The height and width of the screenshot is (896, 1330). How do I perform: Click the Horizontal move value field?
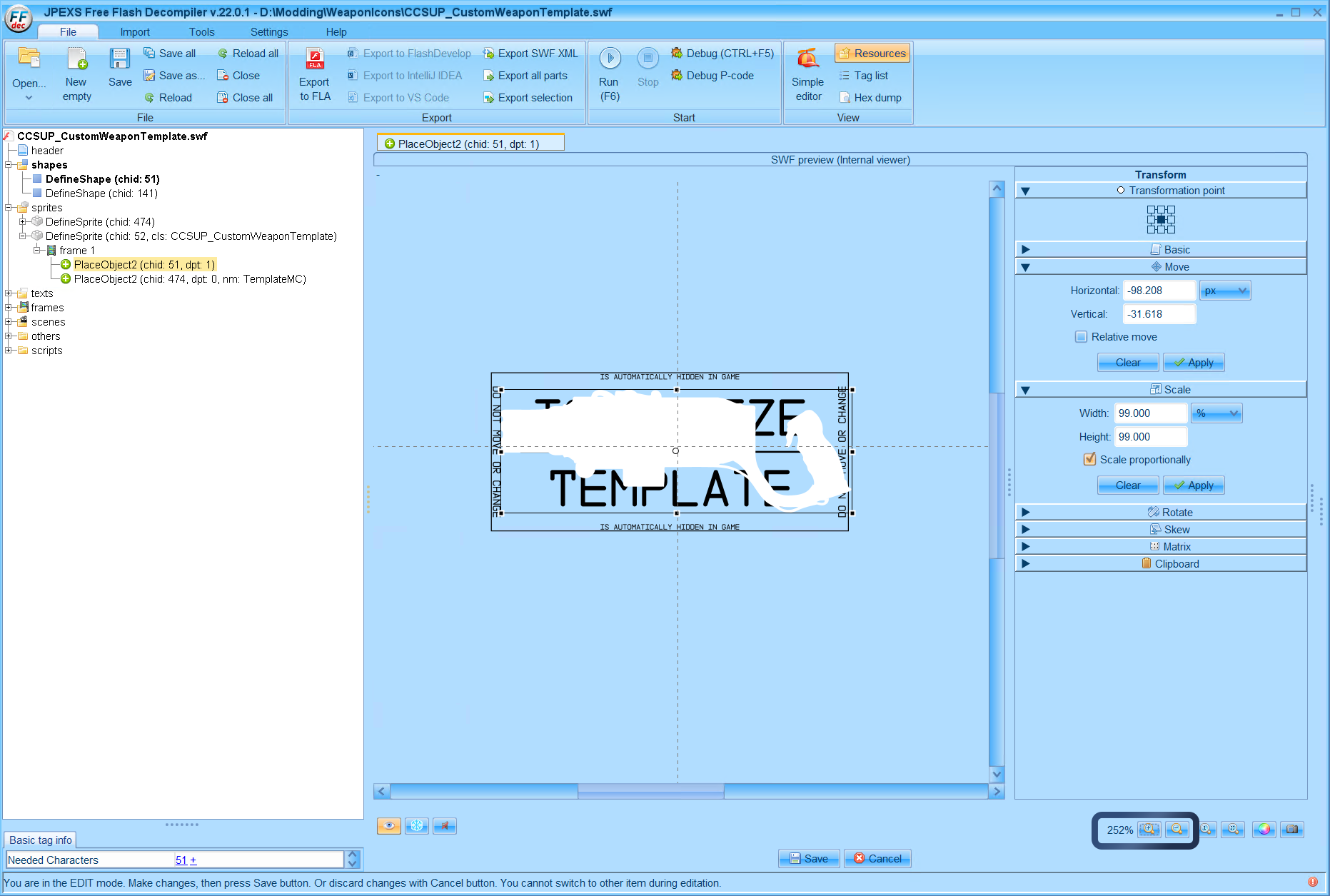click(x=1158, y=291)
